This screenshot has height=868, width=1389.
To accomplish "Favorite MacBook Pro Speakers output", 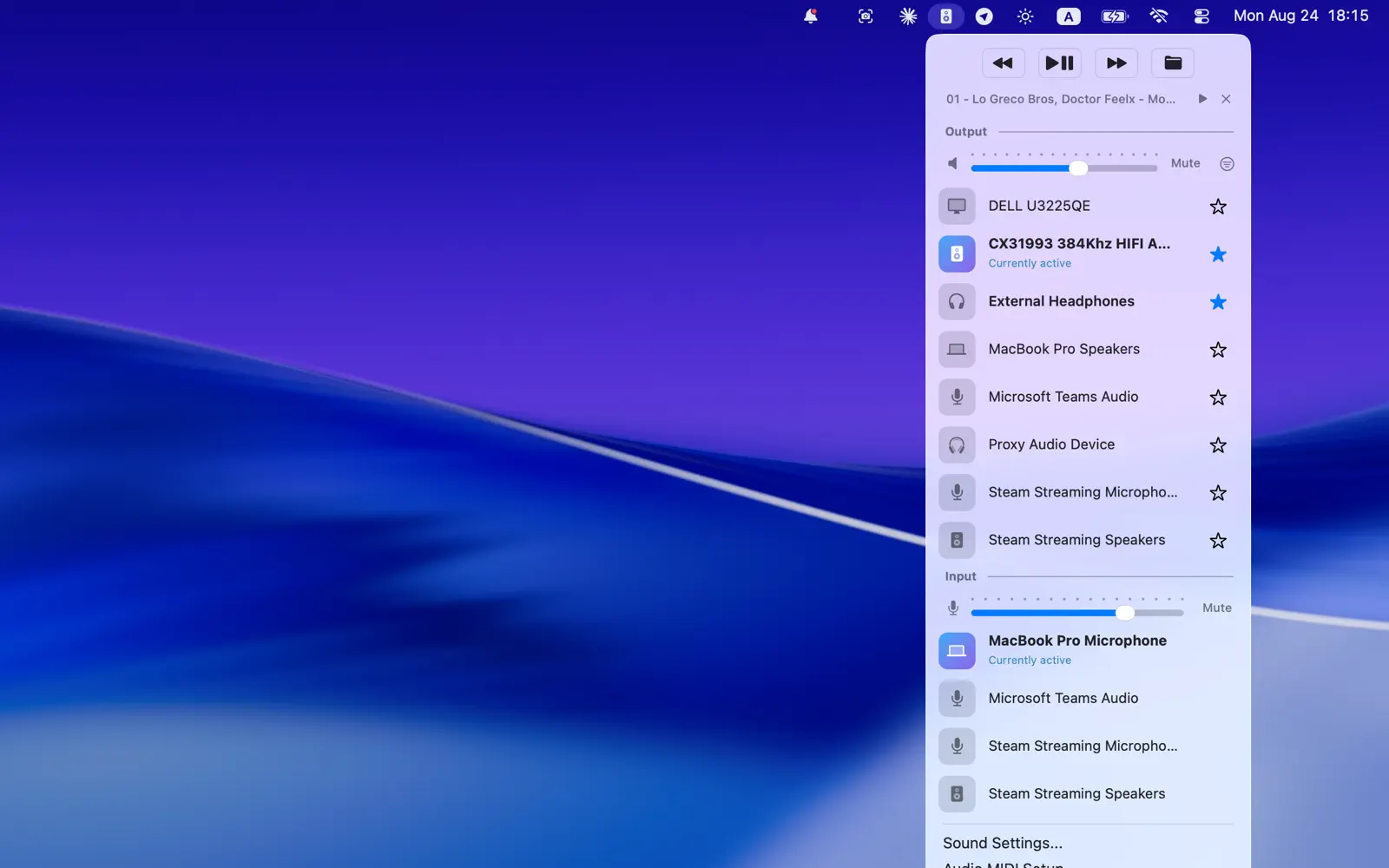I will pos(1218,349).
